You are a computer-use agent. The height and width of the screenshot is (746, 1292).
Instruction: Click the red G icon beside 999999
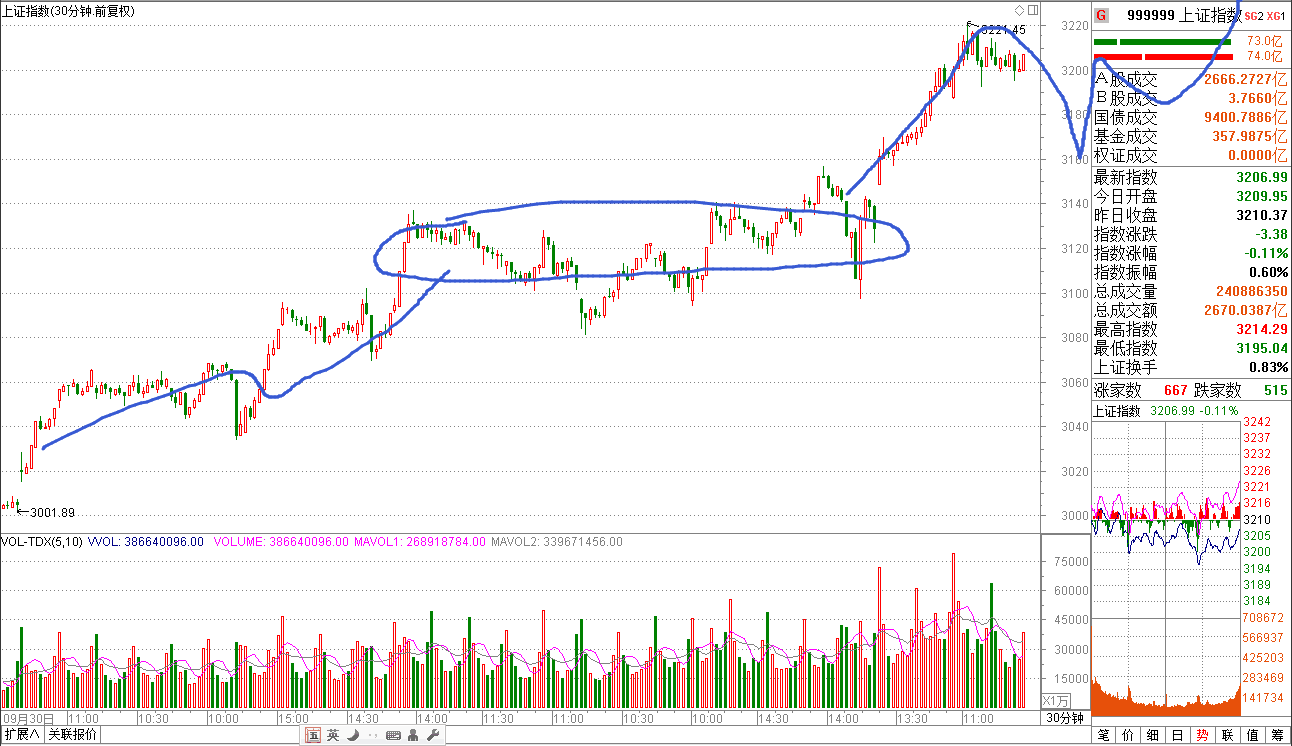pos(1101,15)
